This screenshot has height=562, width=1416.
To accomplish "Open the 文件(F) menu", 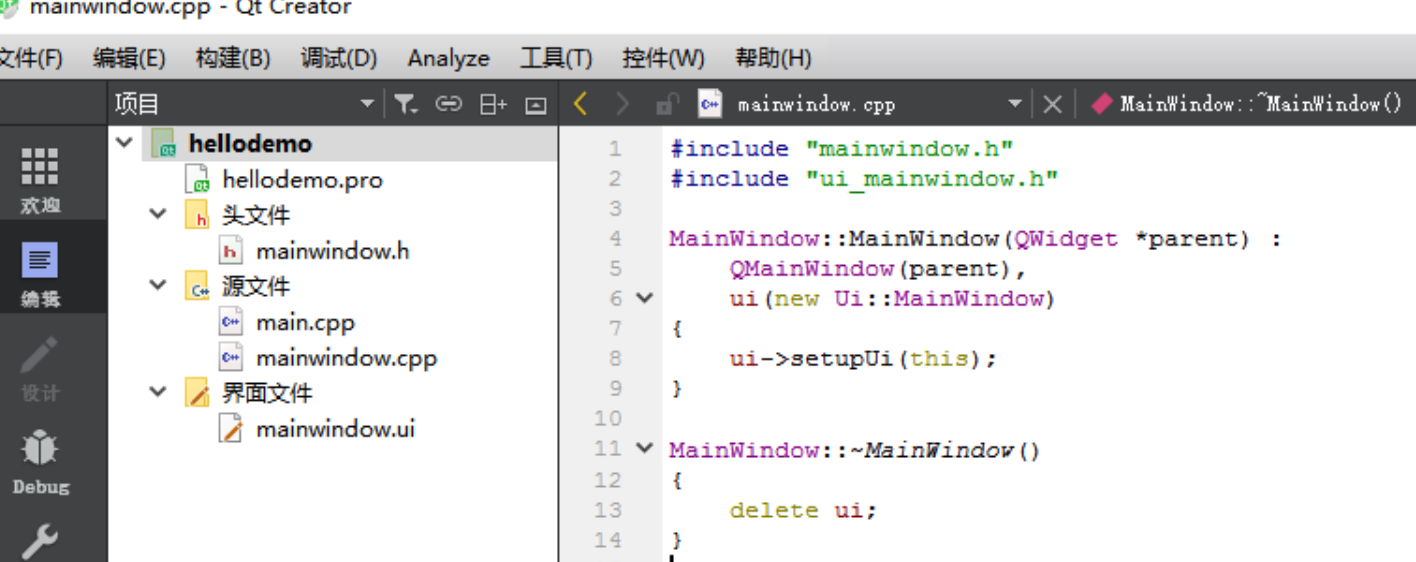I will [x=30, y=58].
